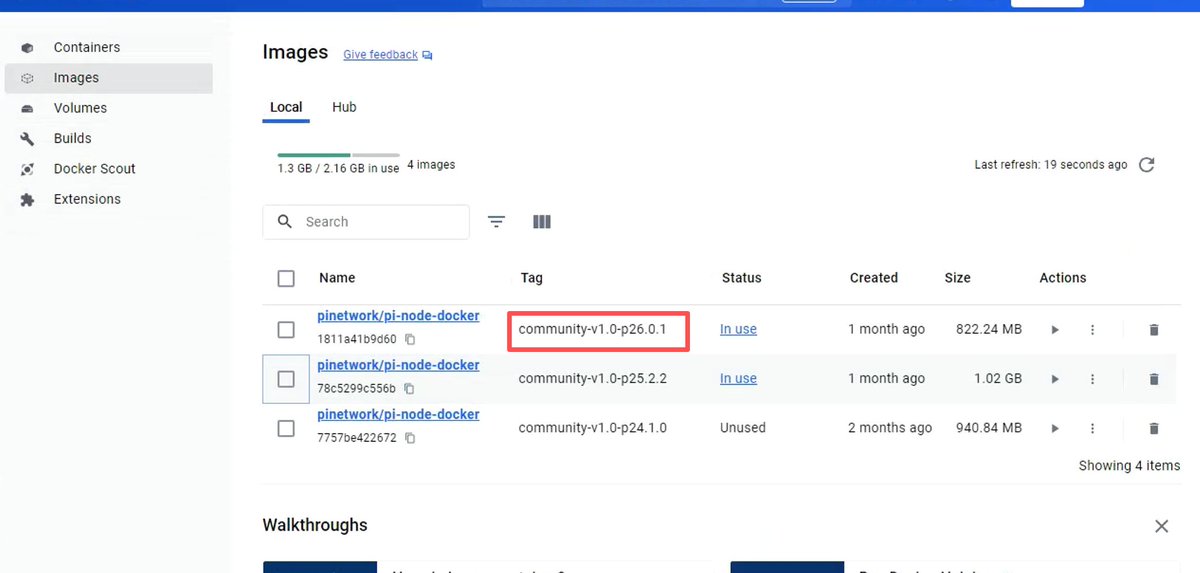This screenshot has width=1200, height=573.
Task: Click the 822.24 MB size value
Action: click(989, 329)
